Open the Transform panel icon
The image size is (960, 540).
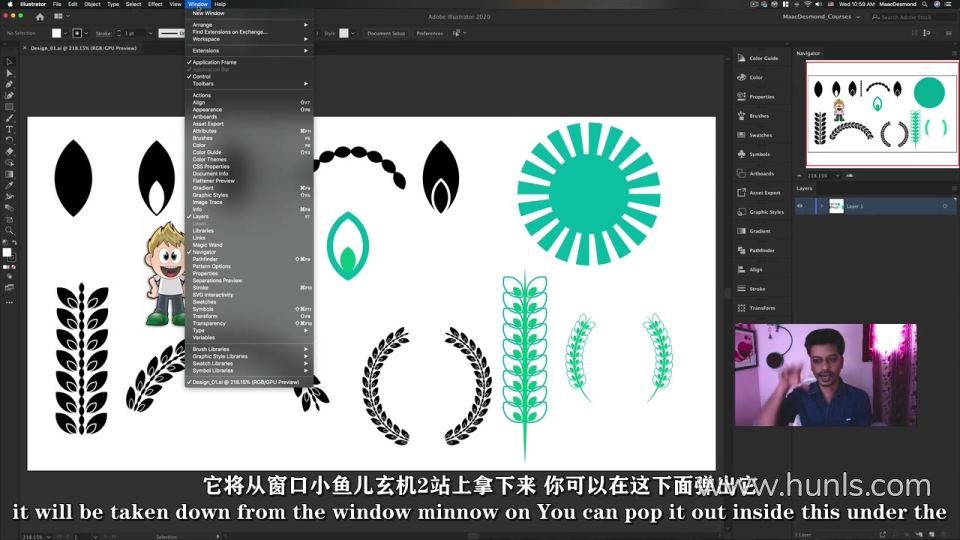(741, 308)
